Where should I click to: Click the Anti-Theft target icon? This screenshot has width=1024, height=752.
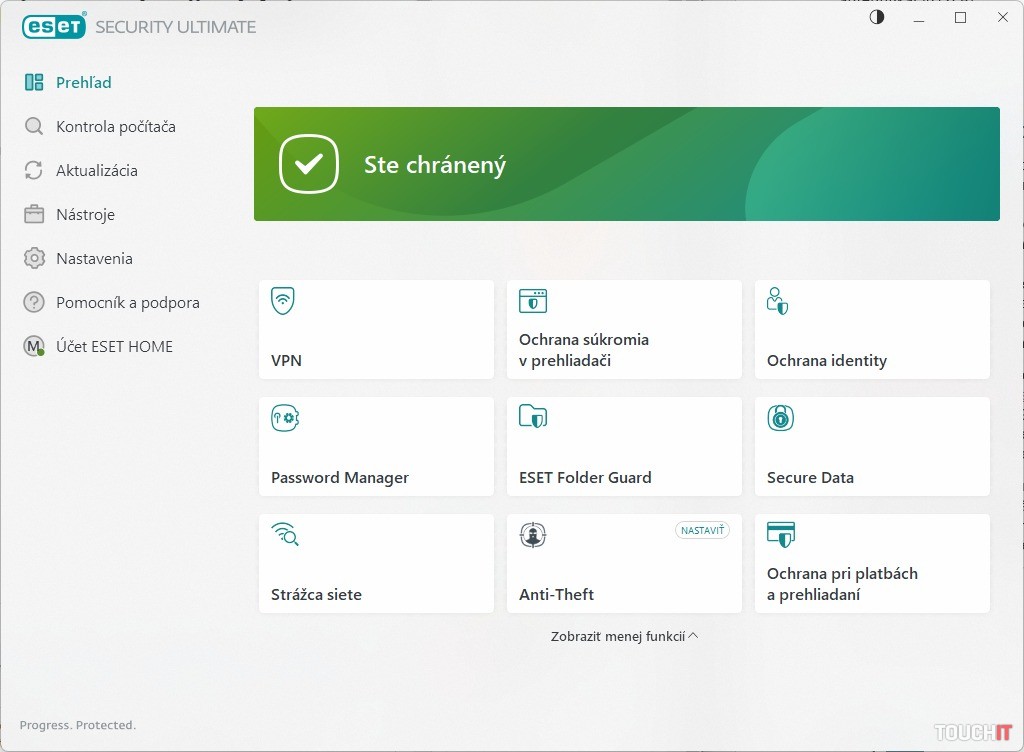(532, 535)
